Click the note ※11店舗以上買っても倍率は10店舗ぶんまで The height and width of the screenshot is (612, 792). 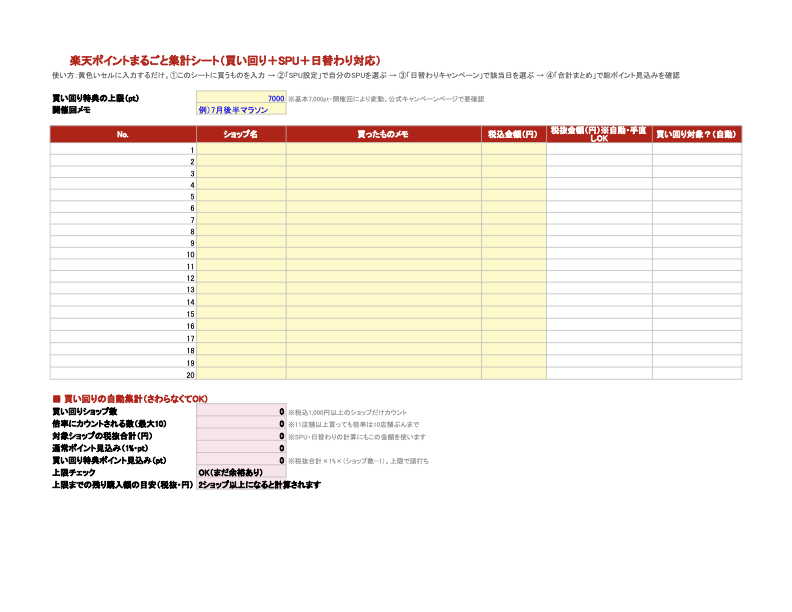354,425
